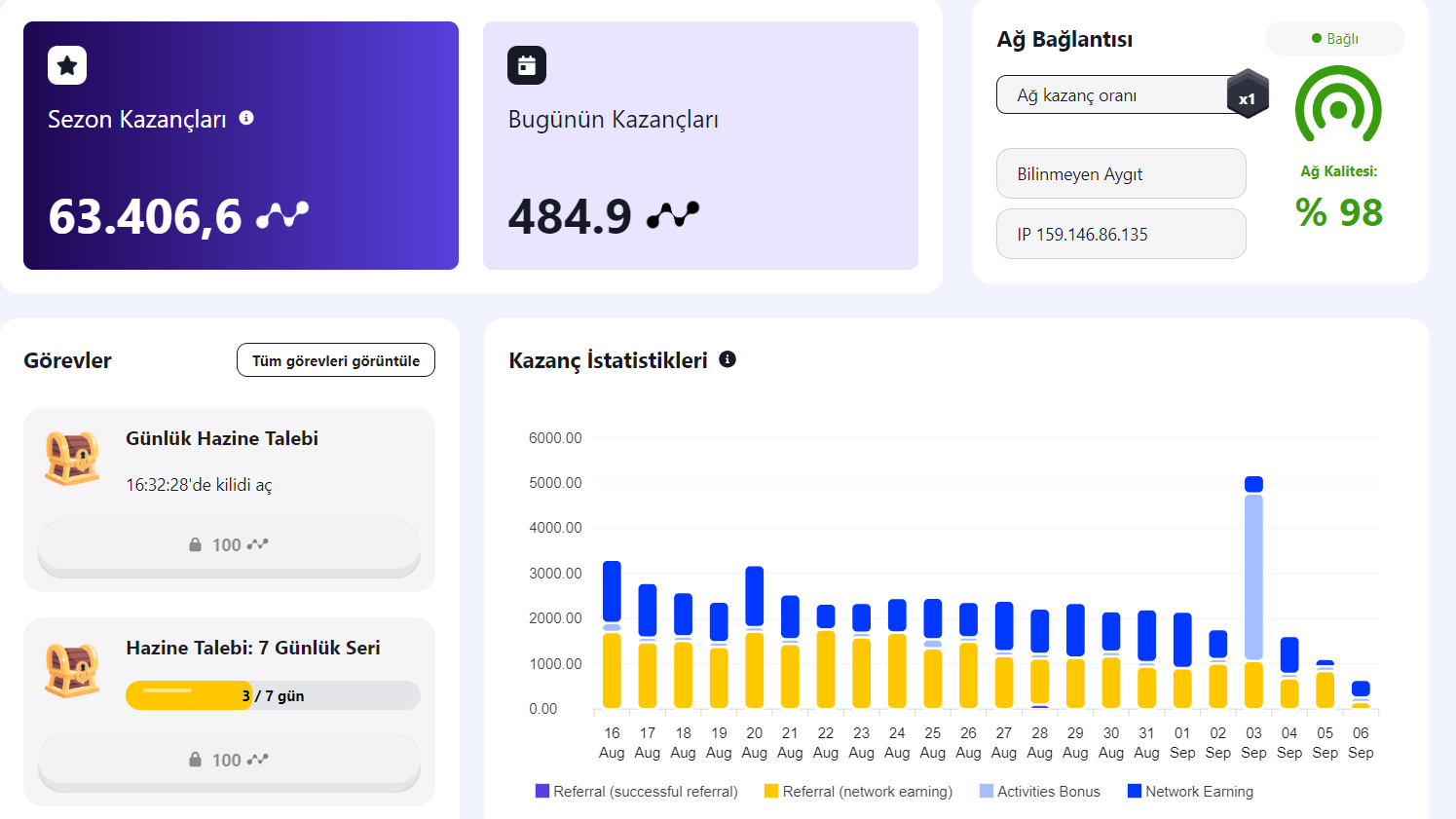
Task: Click the IP 159.146.86.135 field
Action: click(1121, 234)
